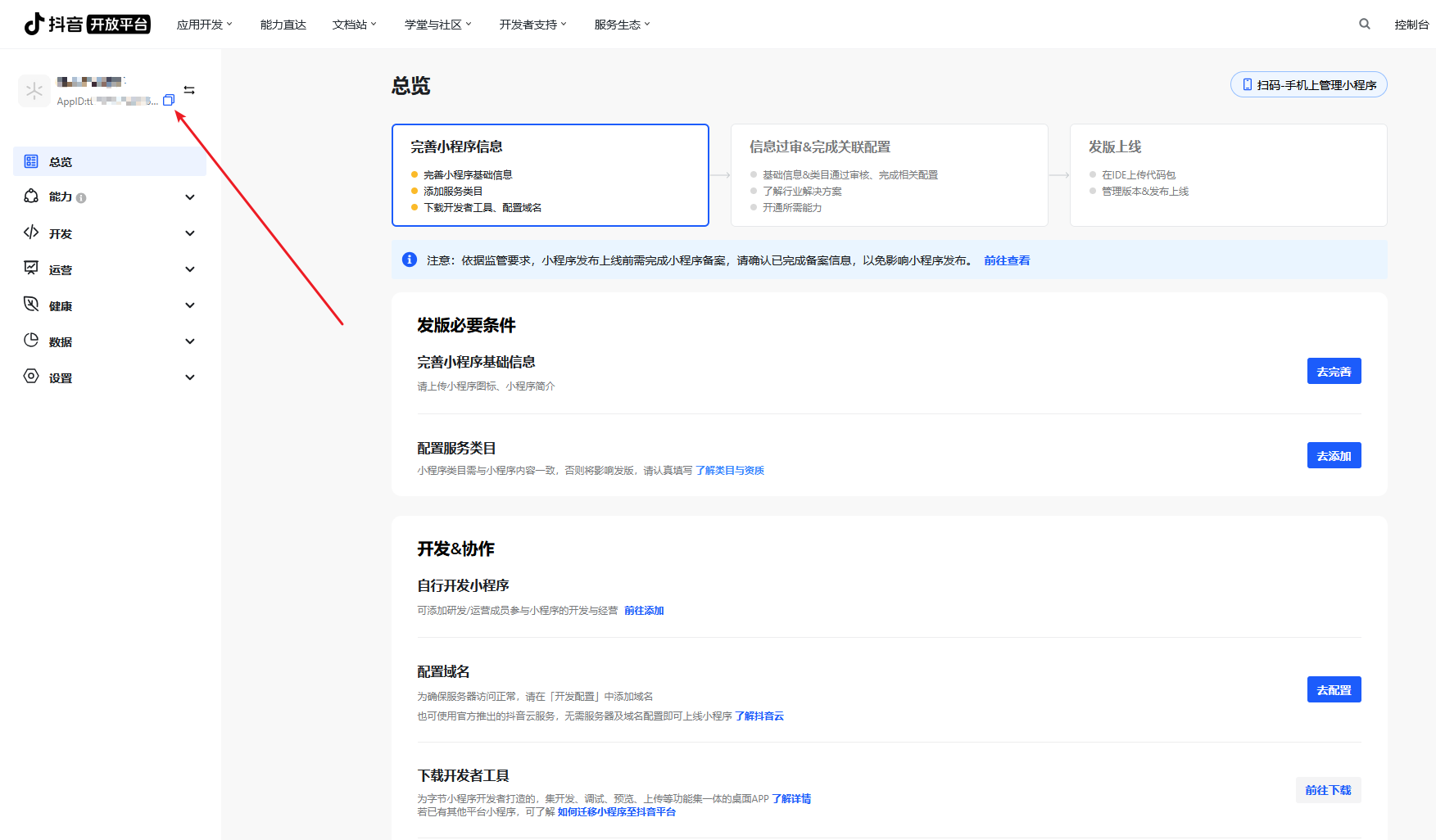This screenshot has height=840, width=1436.
Task: Select 文档站 in the navigation bar
Action: pos(353,24)
